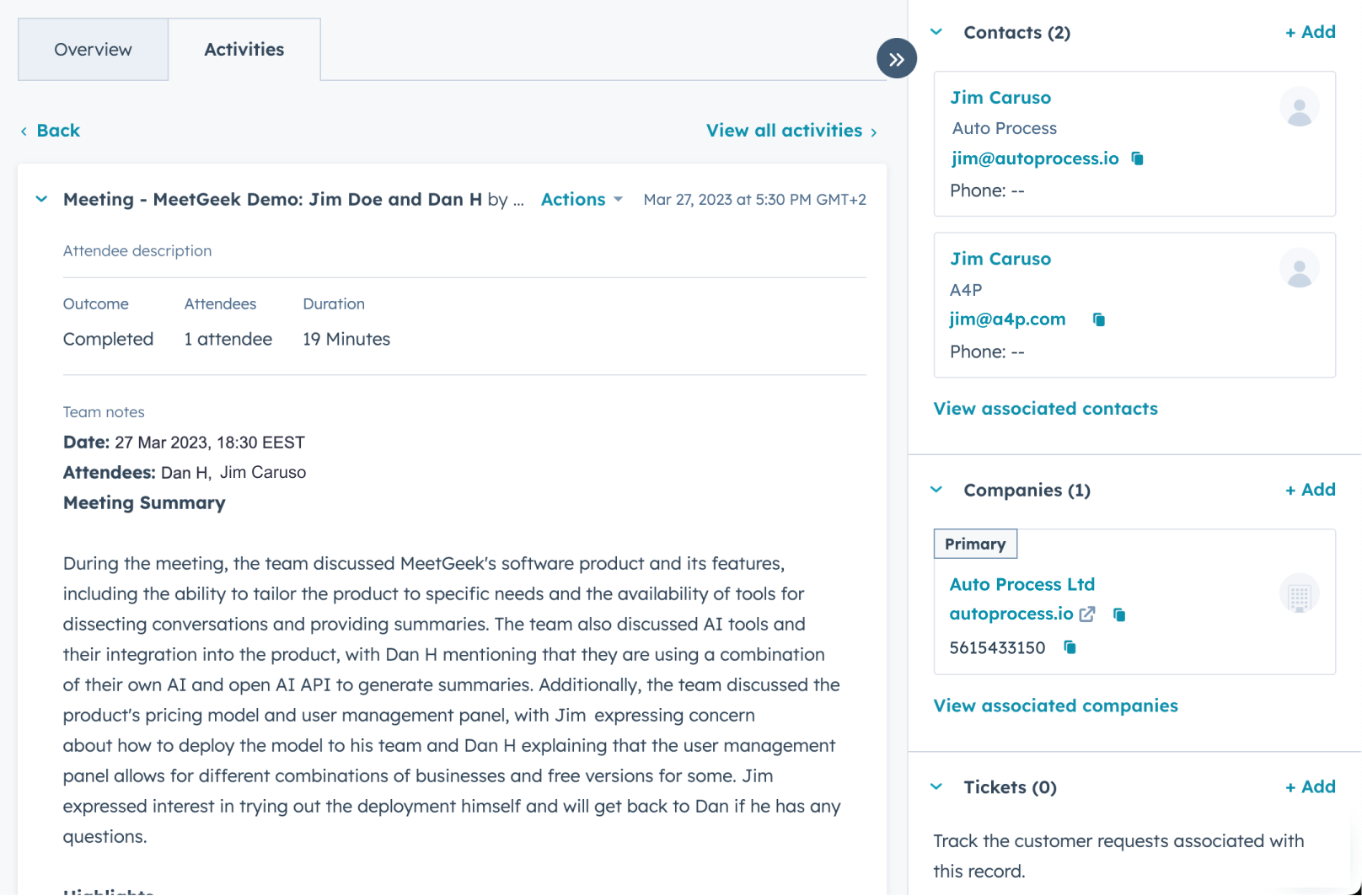Screen dimensions: 1362x896
Task: Open View associated contacts
Action: coord(1045,408)
